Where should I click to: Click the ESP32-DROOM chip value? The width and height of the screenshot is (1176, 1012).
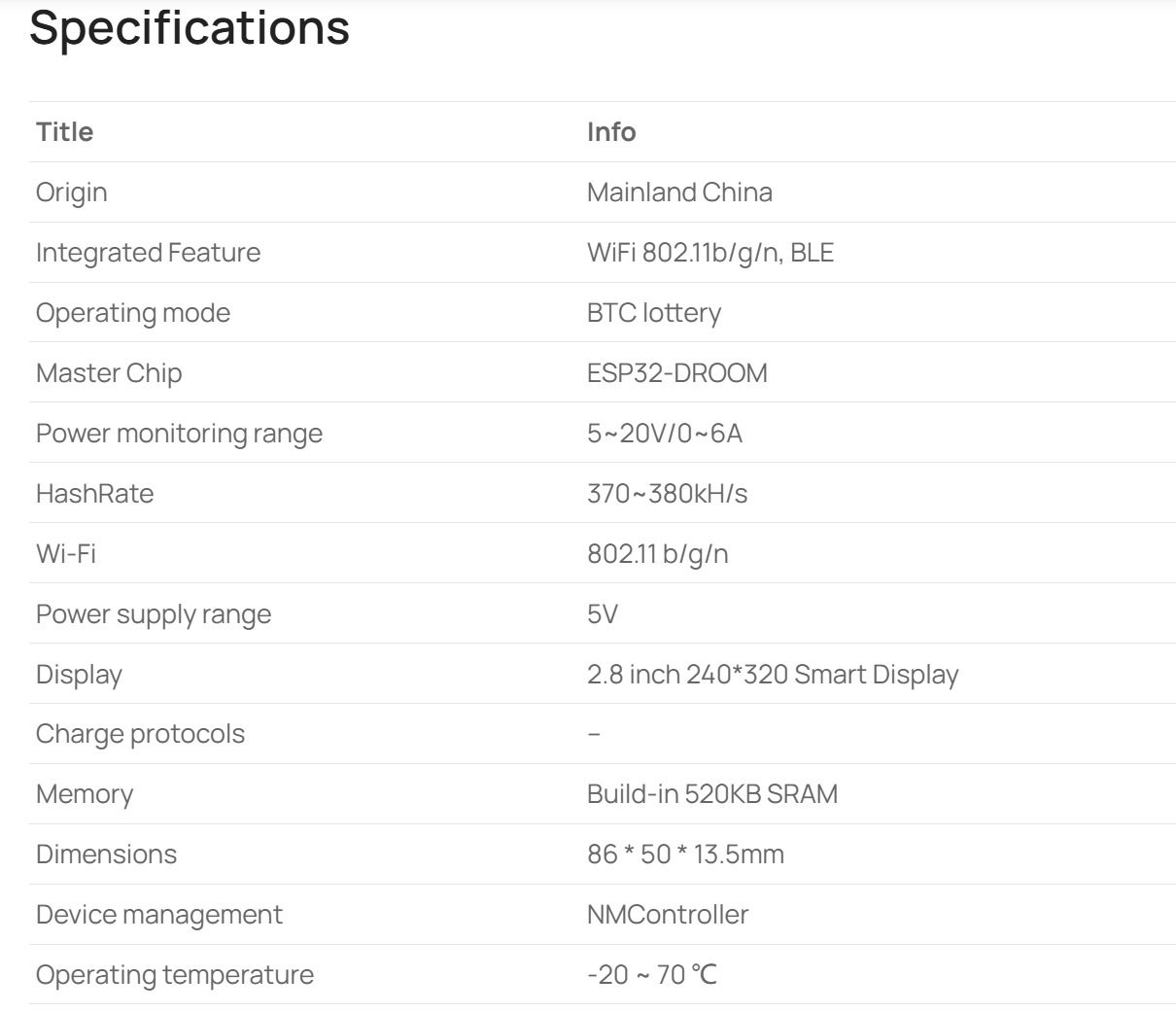coord(676,373)
